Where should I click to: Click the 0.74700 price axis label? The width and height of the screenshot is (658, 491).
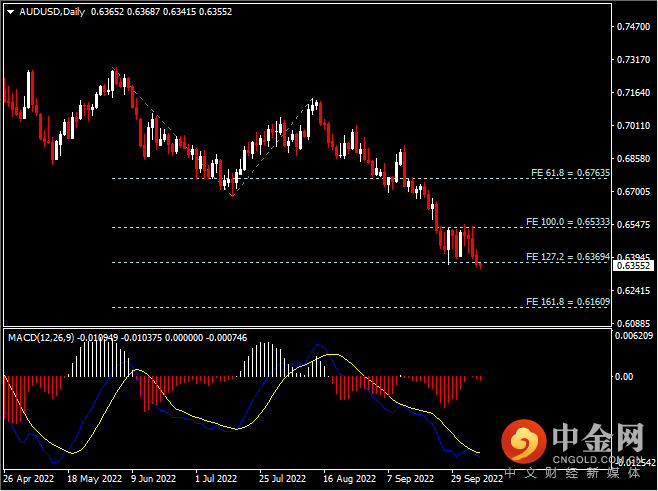click(633, 27)
